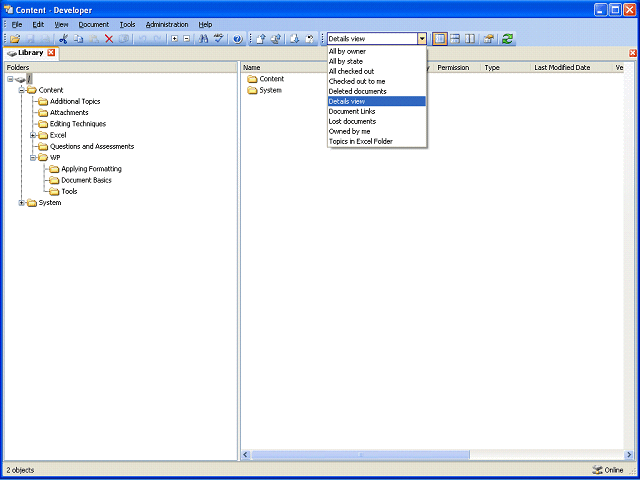
Task: Click the Copy toolbar icon
Action: [78, 39]
